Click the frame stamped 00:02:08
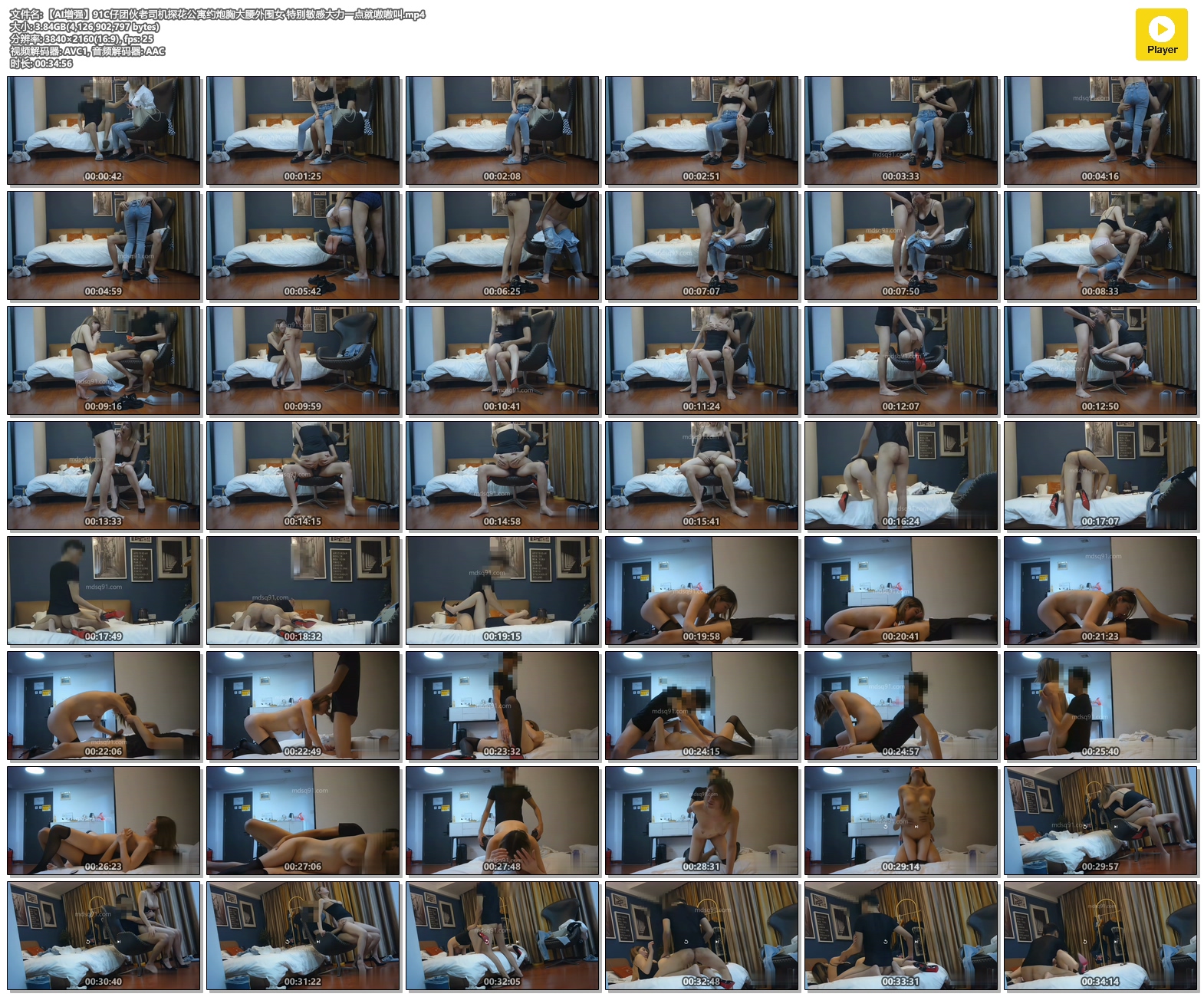 point(502,130)
